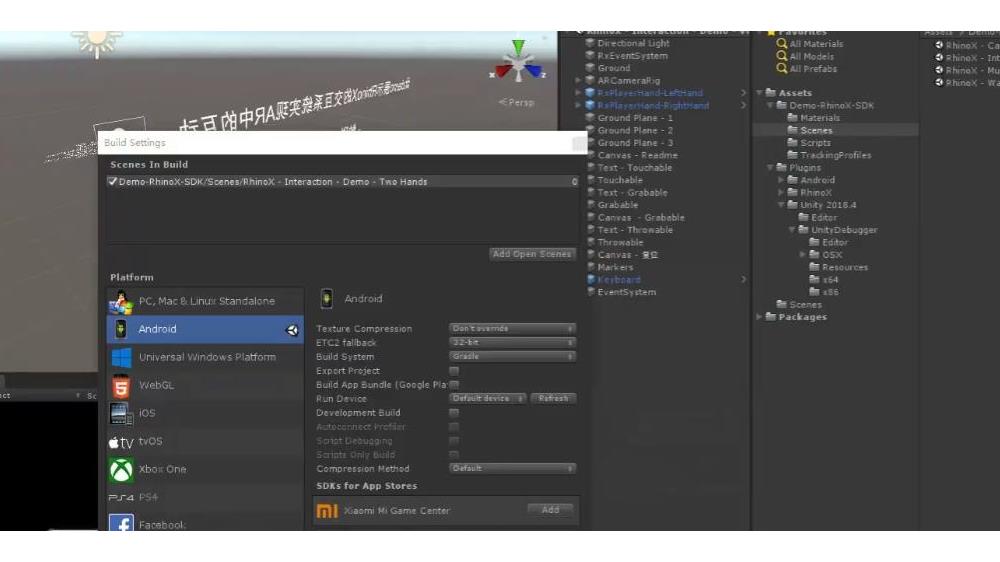Click the RxPlayerHand-LeftHand prefab icon

(590, 93)
